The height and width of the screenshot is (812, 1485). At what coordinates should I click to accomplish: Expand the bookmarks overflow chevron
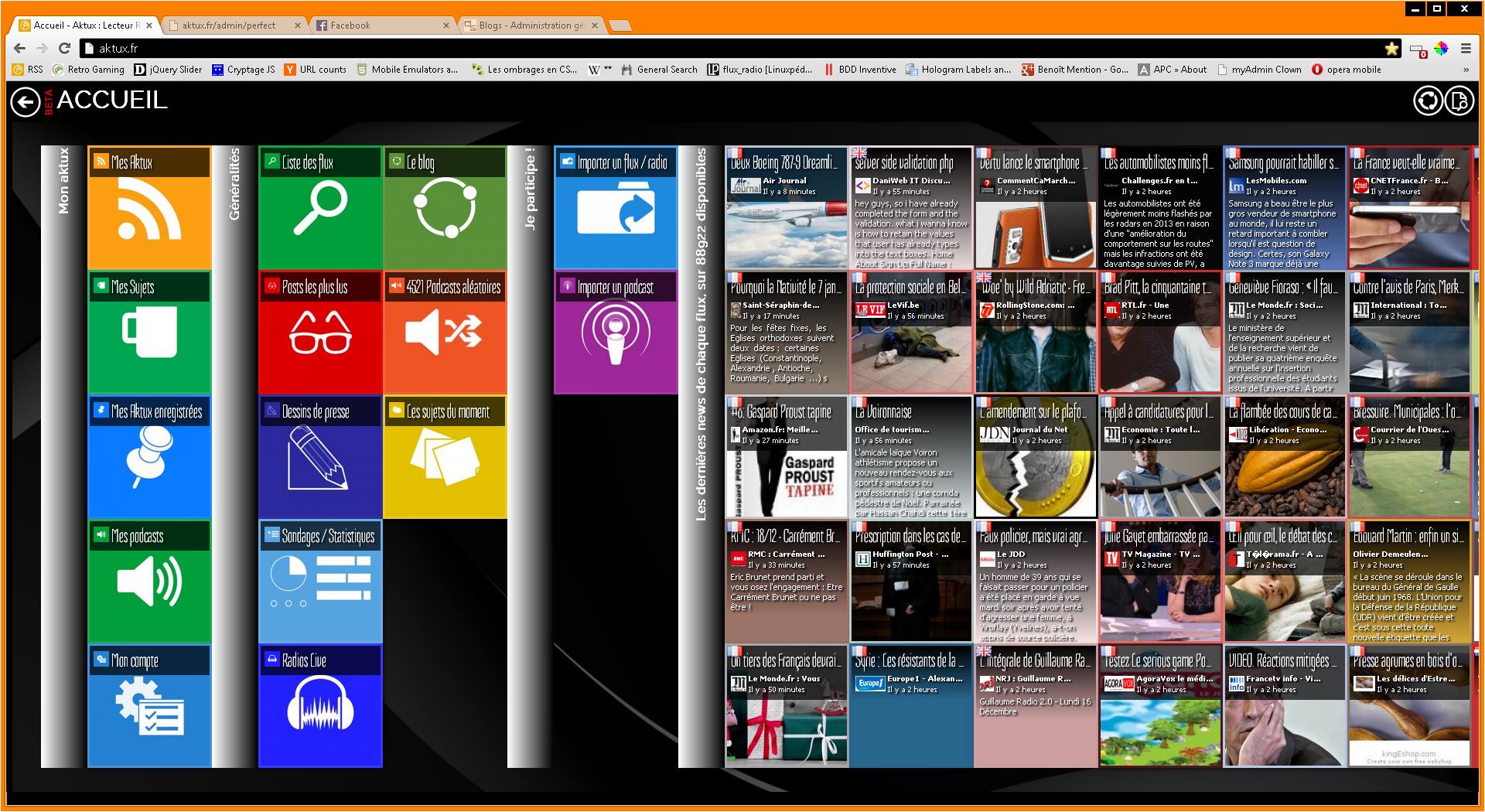coord(1466,70)
